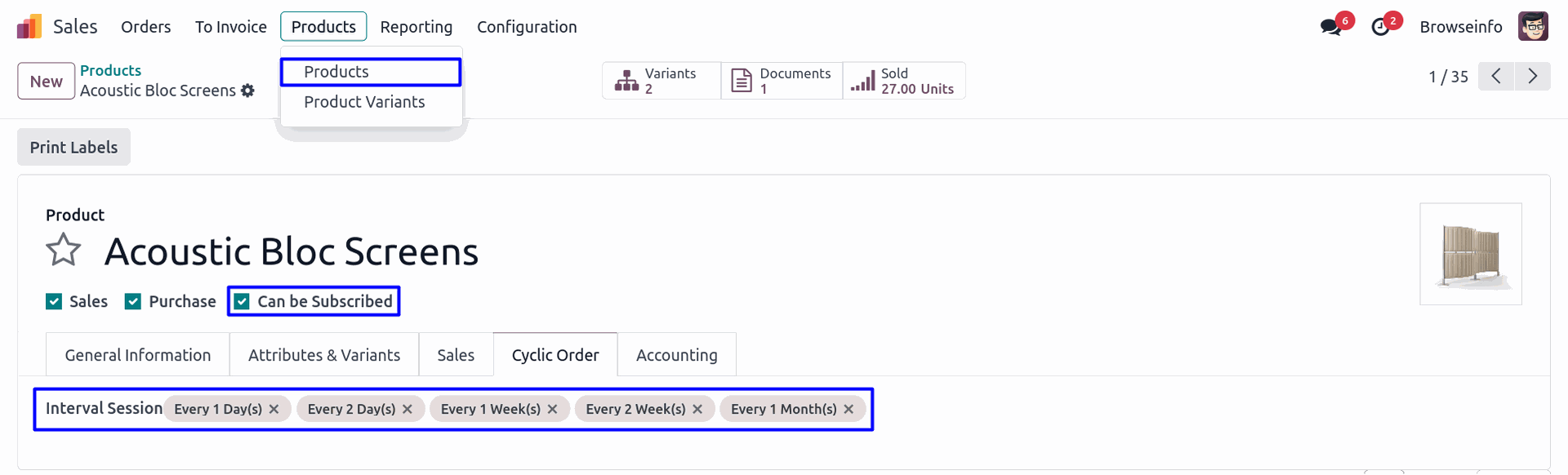Screen dimensions: 1568x475
Task: Mark product as favorite with star
Action: coord(63,251)
